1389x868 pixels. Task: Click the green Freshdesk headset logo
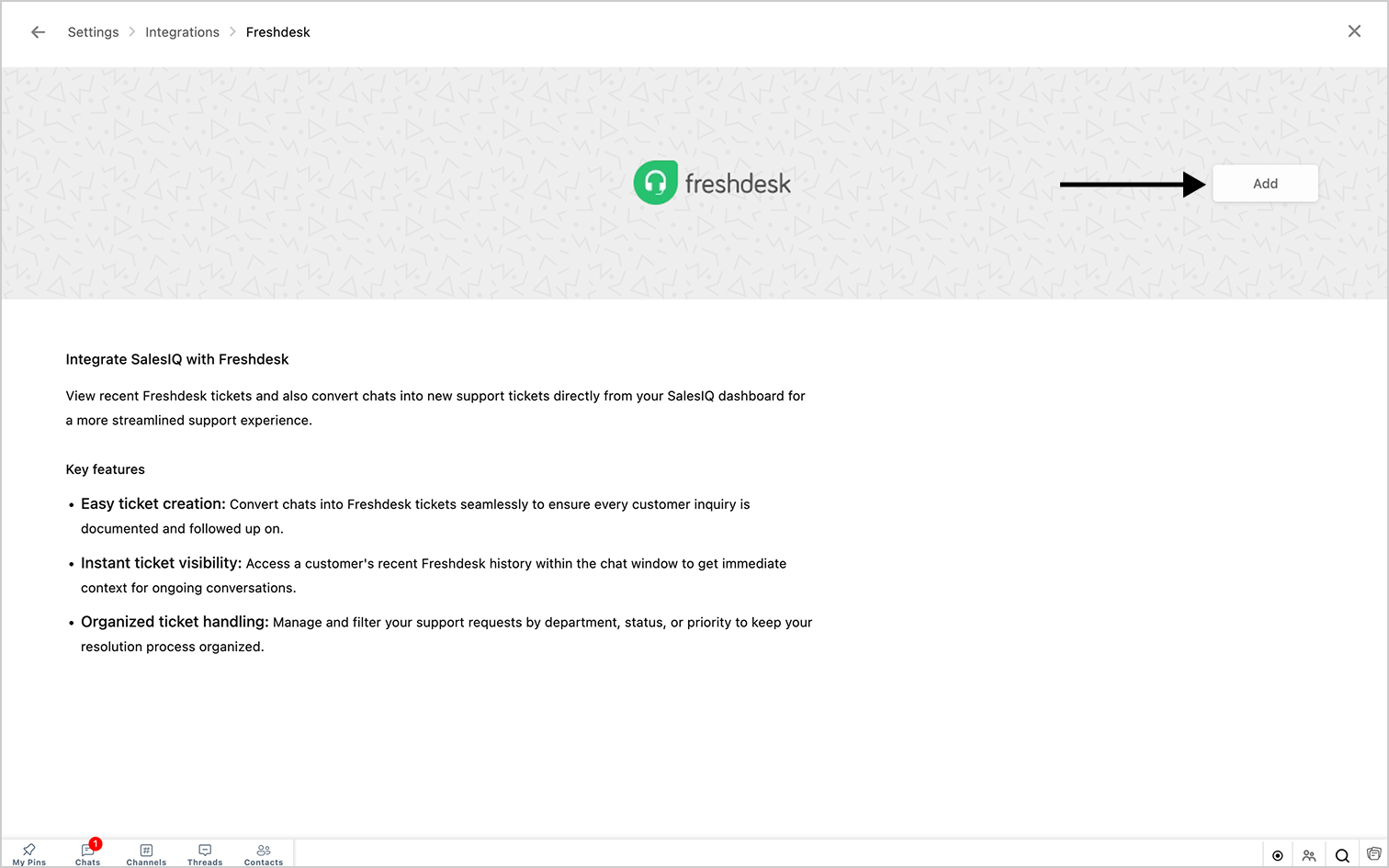(655, 183)
